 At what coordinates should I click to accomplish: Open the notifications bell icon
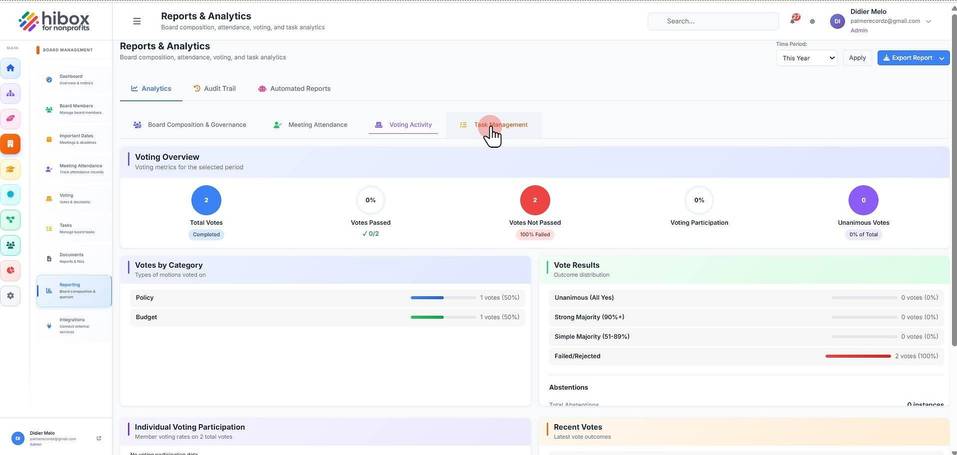[x=795, y=20]
